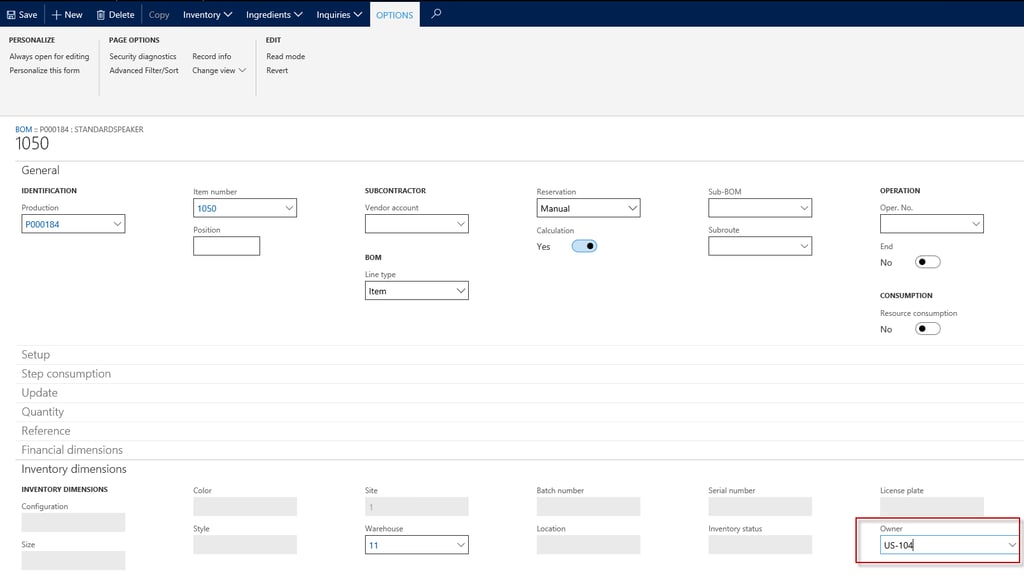Open the Reservation dropdown
Viewport: 1024px width, 579px height.
[632, 208]
